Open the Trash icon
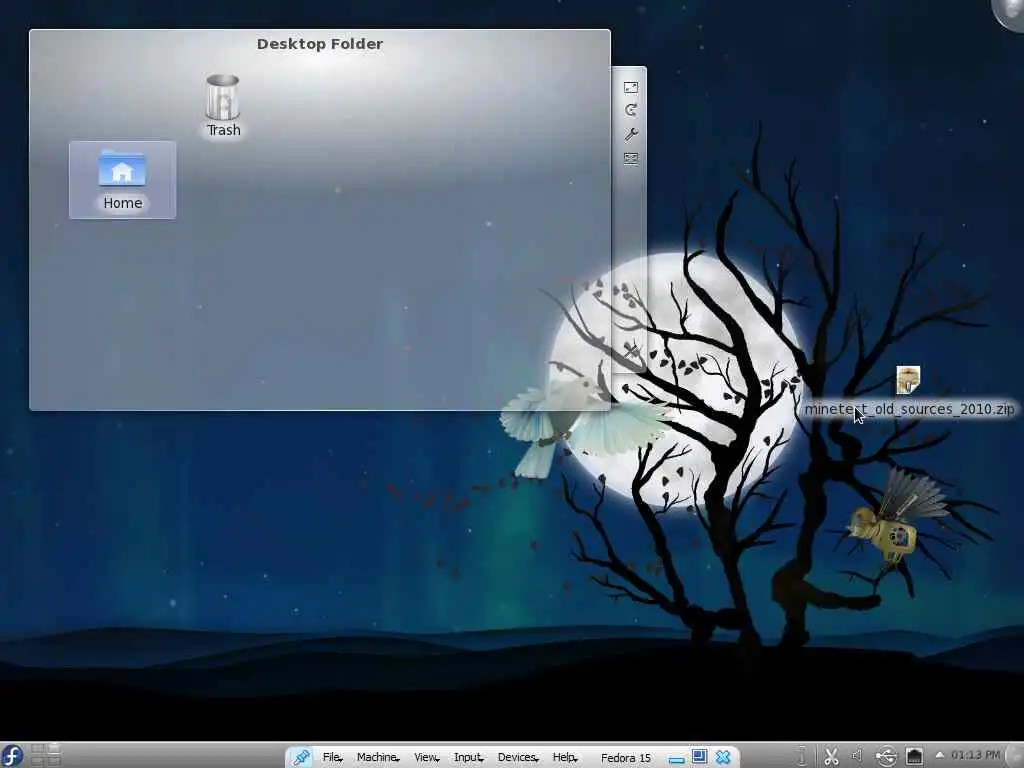 (x=223, y=97)
